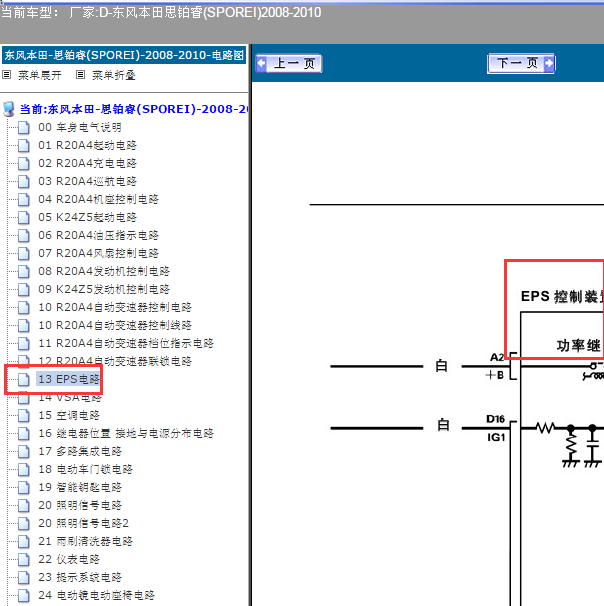Click the 东风本田-思铂睿 电路图 panel title
The height and width of the screenshot is (606, 604).
point(124,55)
